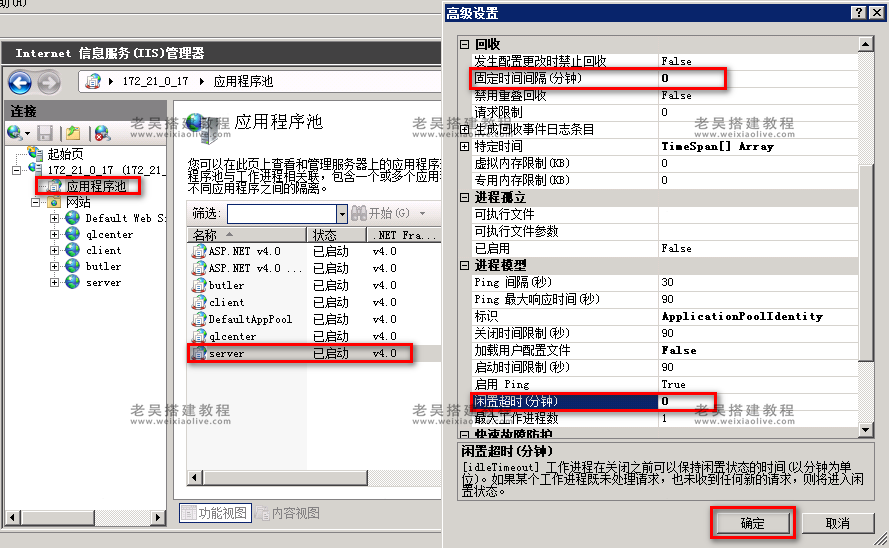The height and width of the screenshot is (548, 889).
Task: Collapse the Sites node in tree
Action: pos(35,202)
